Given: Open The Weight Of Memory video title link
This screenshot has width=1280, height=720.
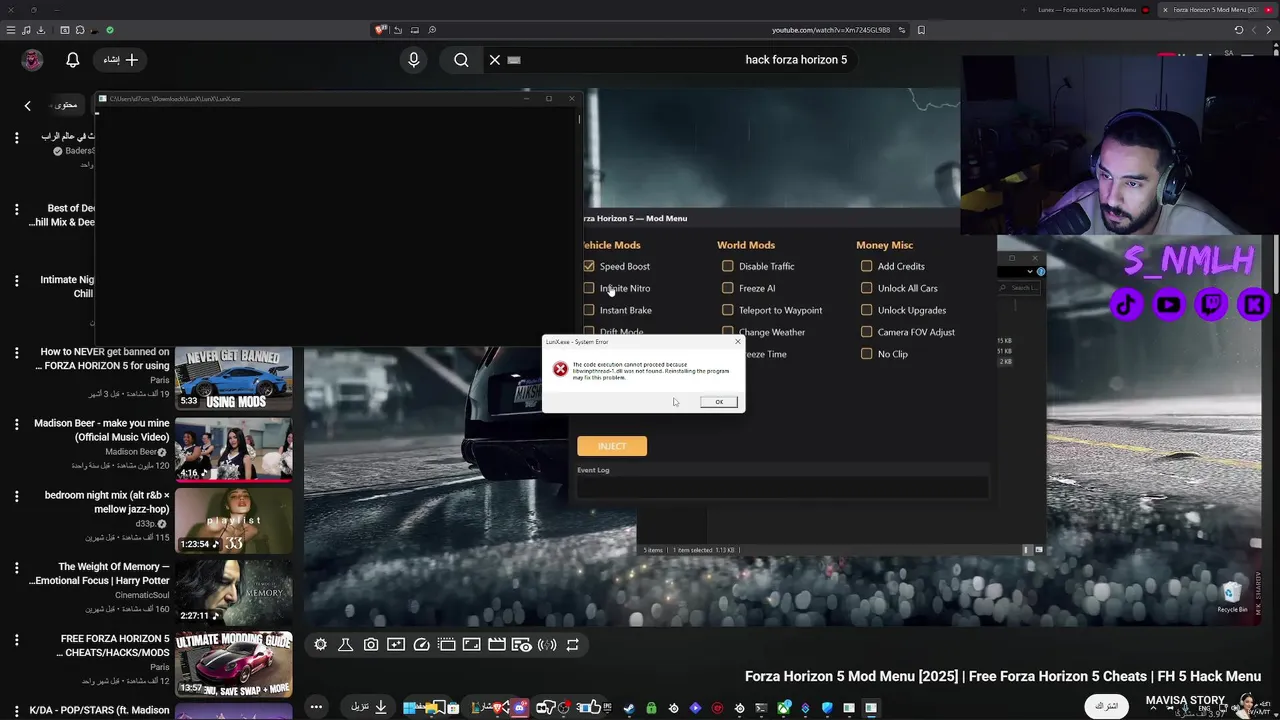Looking at the screenshot, I should pyautogui.click(x=100, y=574).
